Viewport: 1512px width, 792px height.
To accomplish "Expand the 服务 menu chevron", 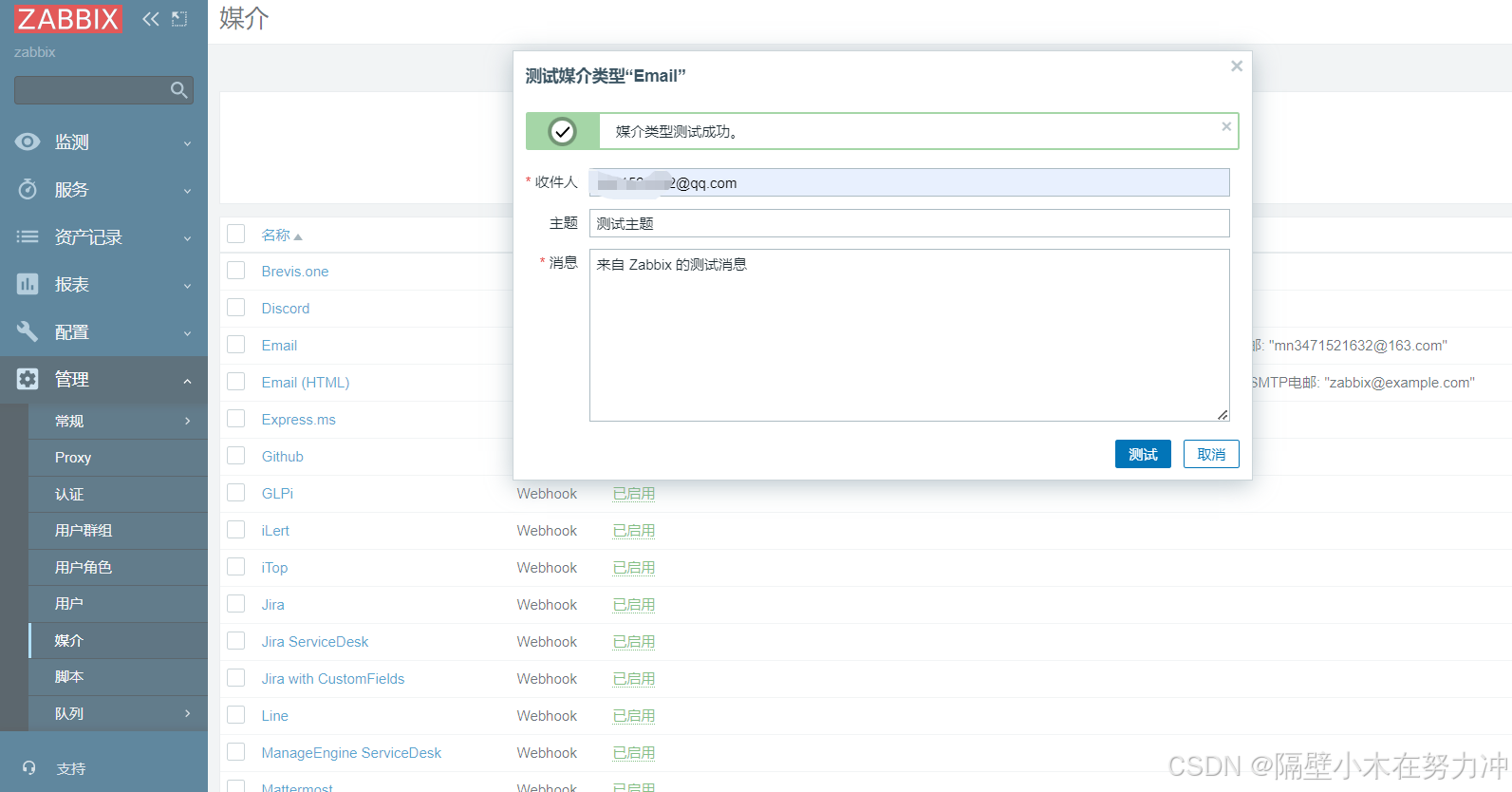I will point(187,191).
